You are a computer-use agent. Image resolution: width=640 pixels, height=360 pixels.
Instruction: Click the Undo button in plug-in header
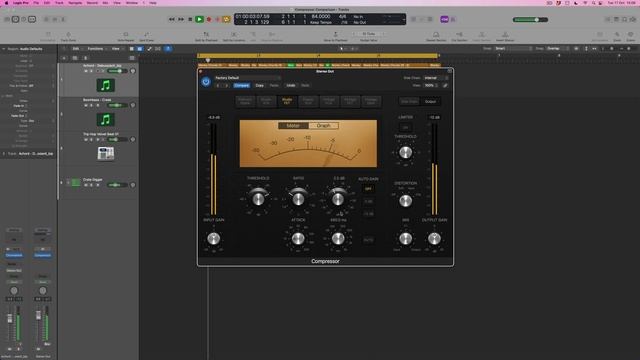(x=291, y=85)
